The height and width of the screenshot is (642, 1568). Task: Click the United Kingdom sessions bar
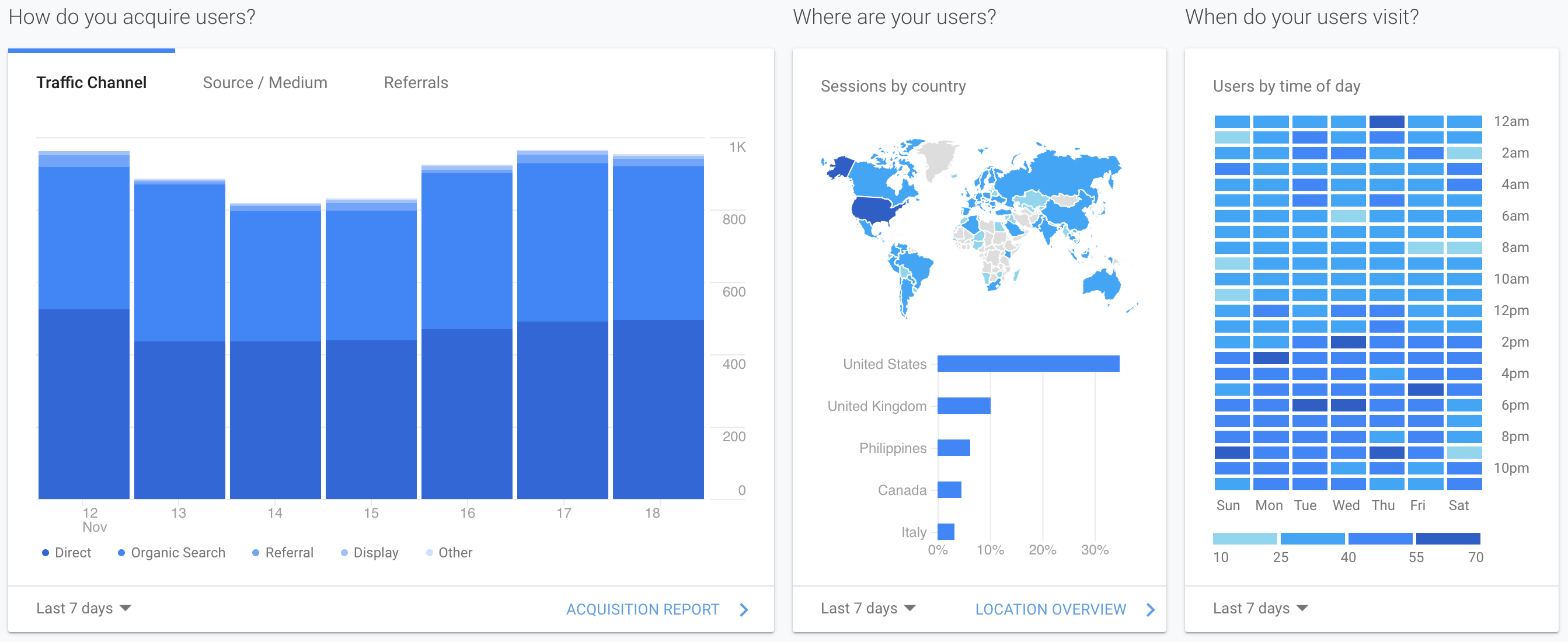[964, 406]
